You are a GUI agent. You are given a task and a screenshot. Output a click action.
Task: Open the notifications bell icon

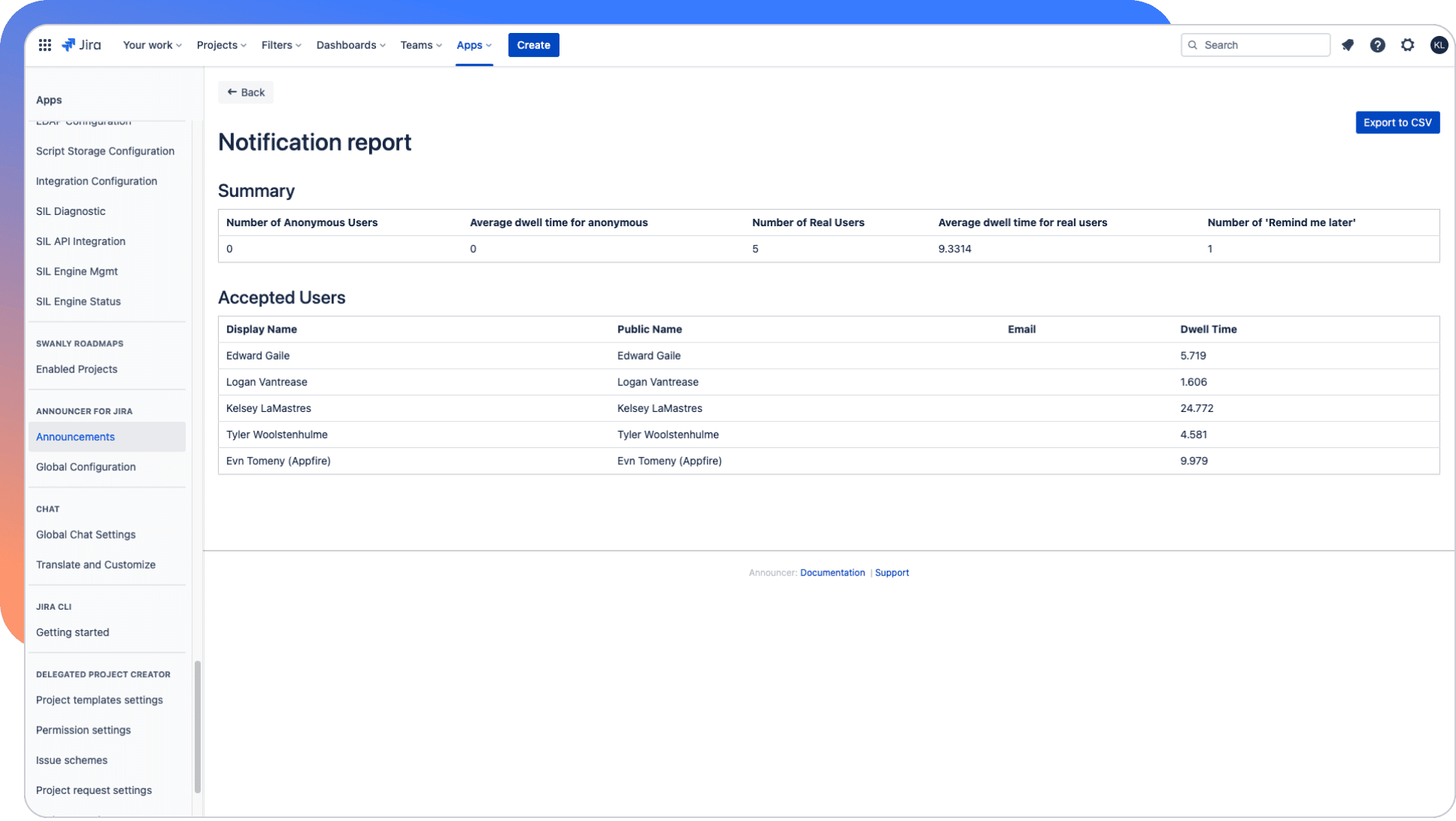coord(1347,44)
